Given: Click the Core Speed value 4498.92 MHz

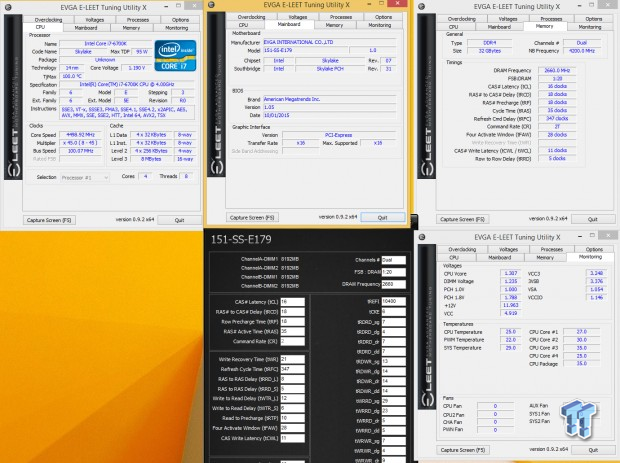Looking at the screenshot, I should point(81,134).
